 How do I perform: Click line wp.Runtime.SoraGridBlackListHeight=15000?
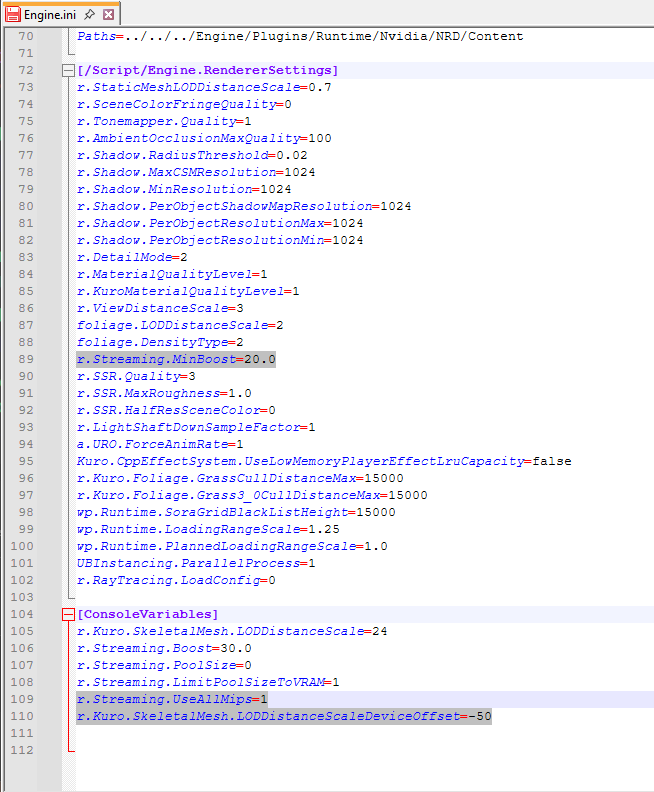[x=236, y=512]
